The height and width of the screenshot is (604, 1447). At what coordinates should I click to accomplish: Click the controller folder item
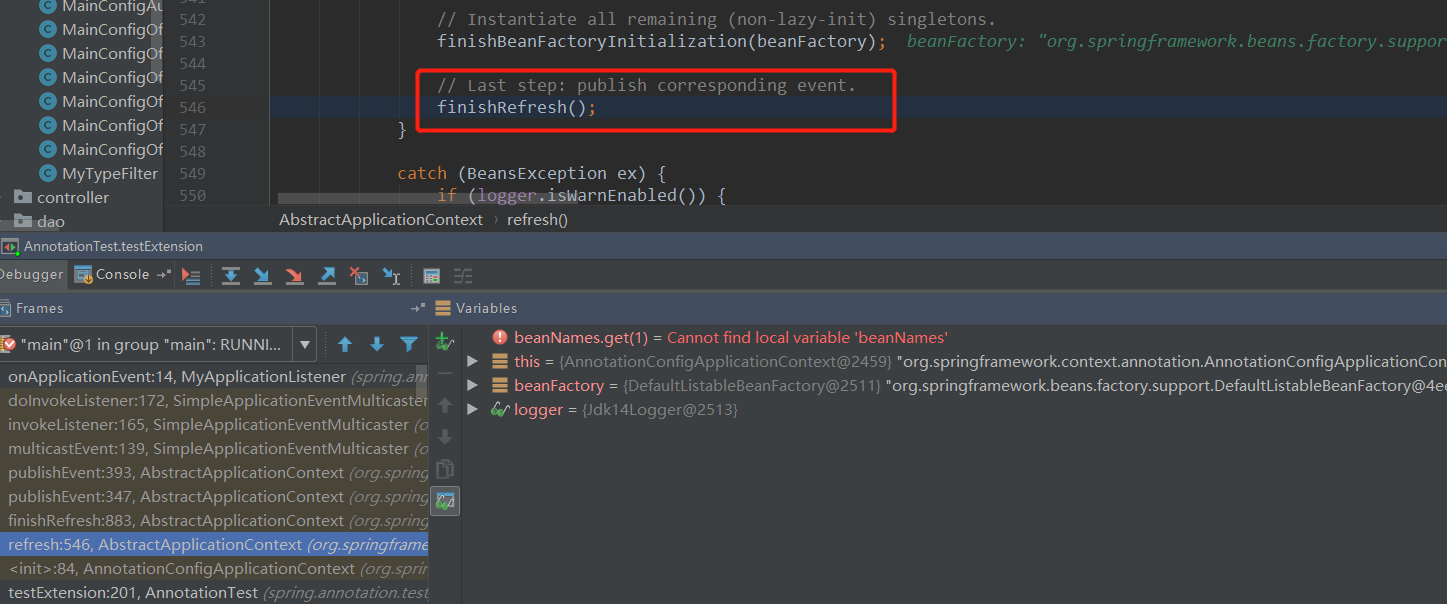[x=62, y=198]
